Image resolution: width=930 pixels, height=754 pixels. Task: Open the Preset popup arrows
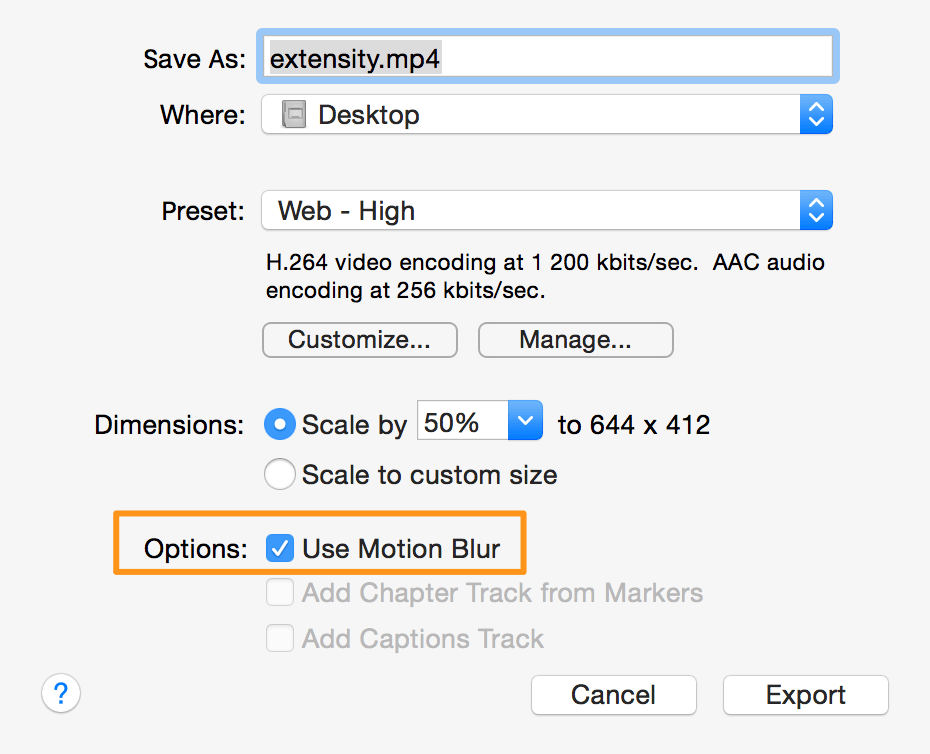tap(816, 211)
